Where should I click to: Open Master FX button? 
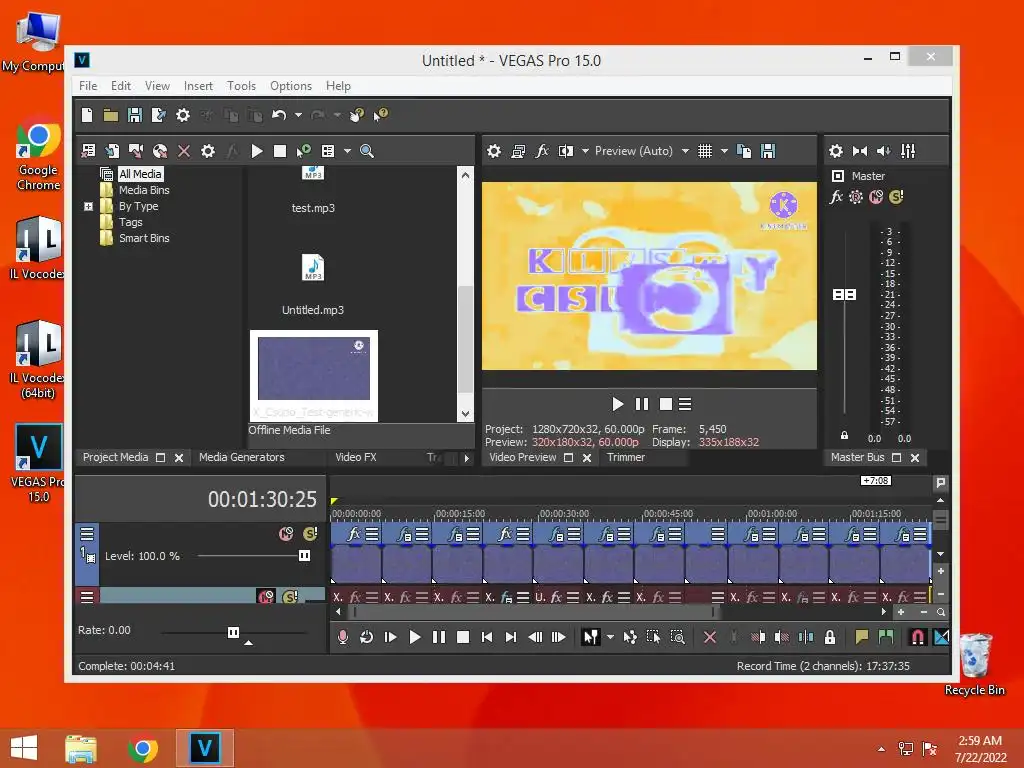pyautogui.click(x=836, y=197)
